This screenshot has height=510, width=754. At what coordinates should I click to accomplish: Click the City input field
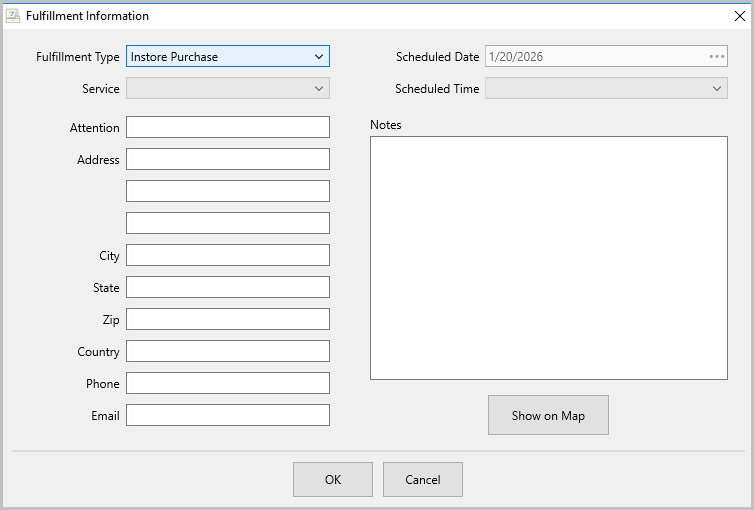point(227,255)
